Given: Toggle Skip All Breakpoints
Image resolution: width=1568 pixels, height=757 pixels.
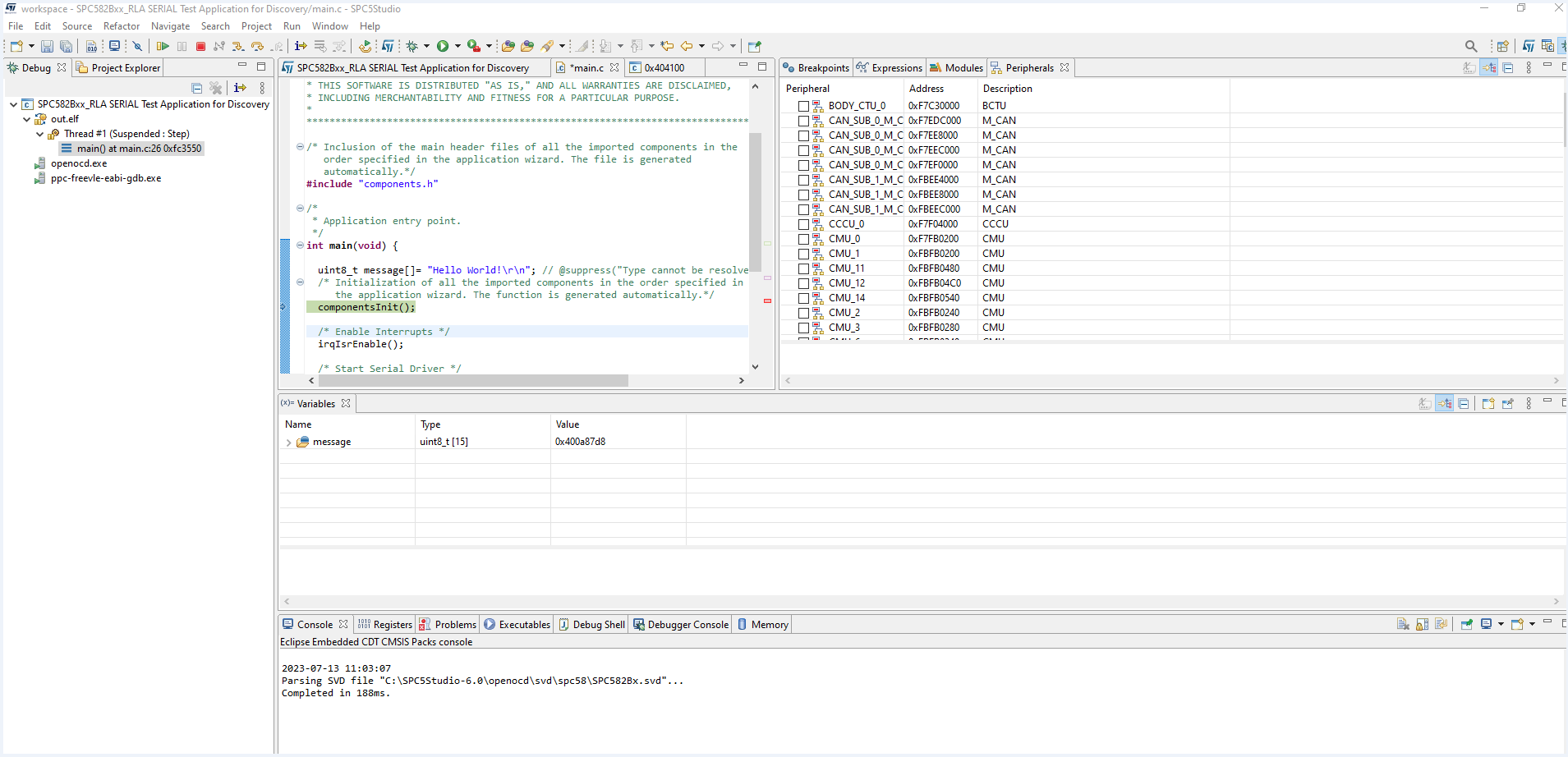Looking at the screenshot, I should (x=137, y=46).
